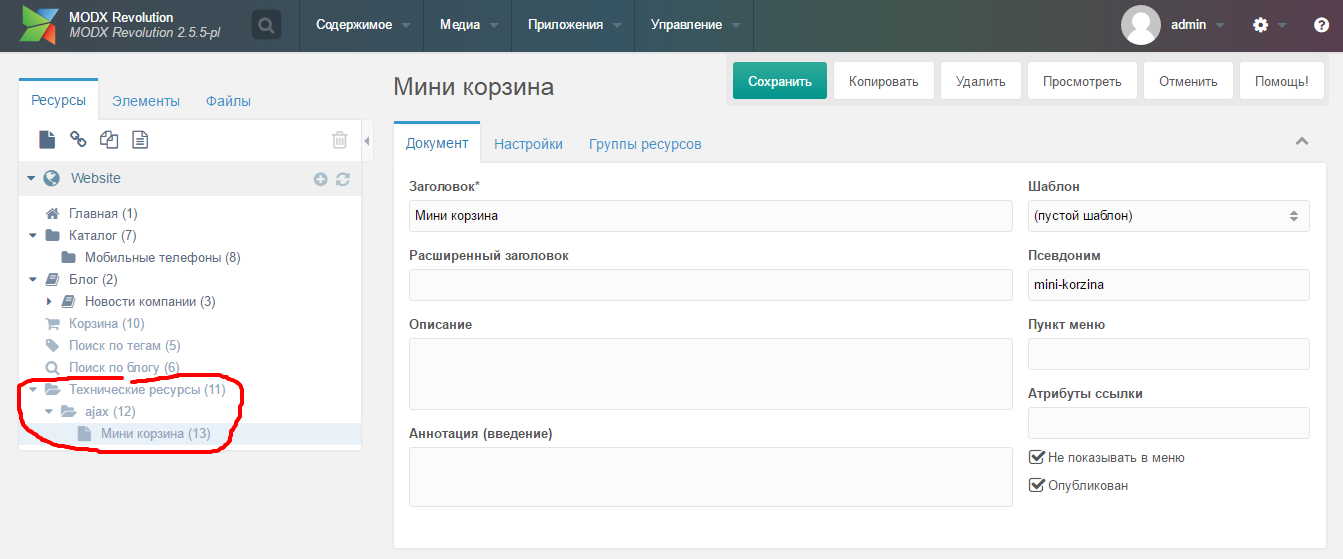
Task: Open the search magnifier in top bar
Action: (x=266, y=25)
